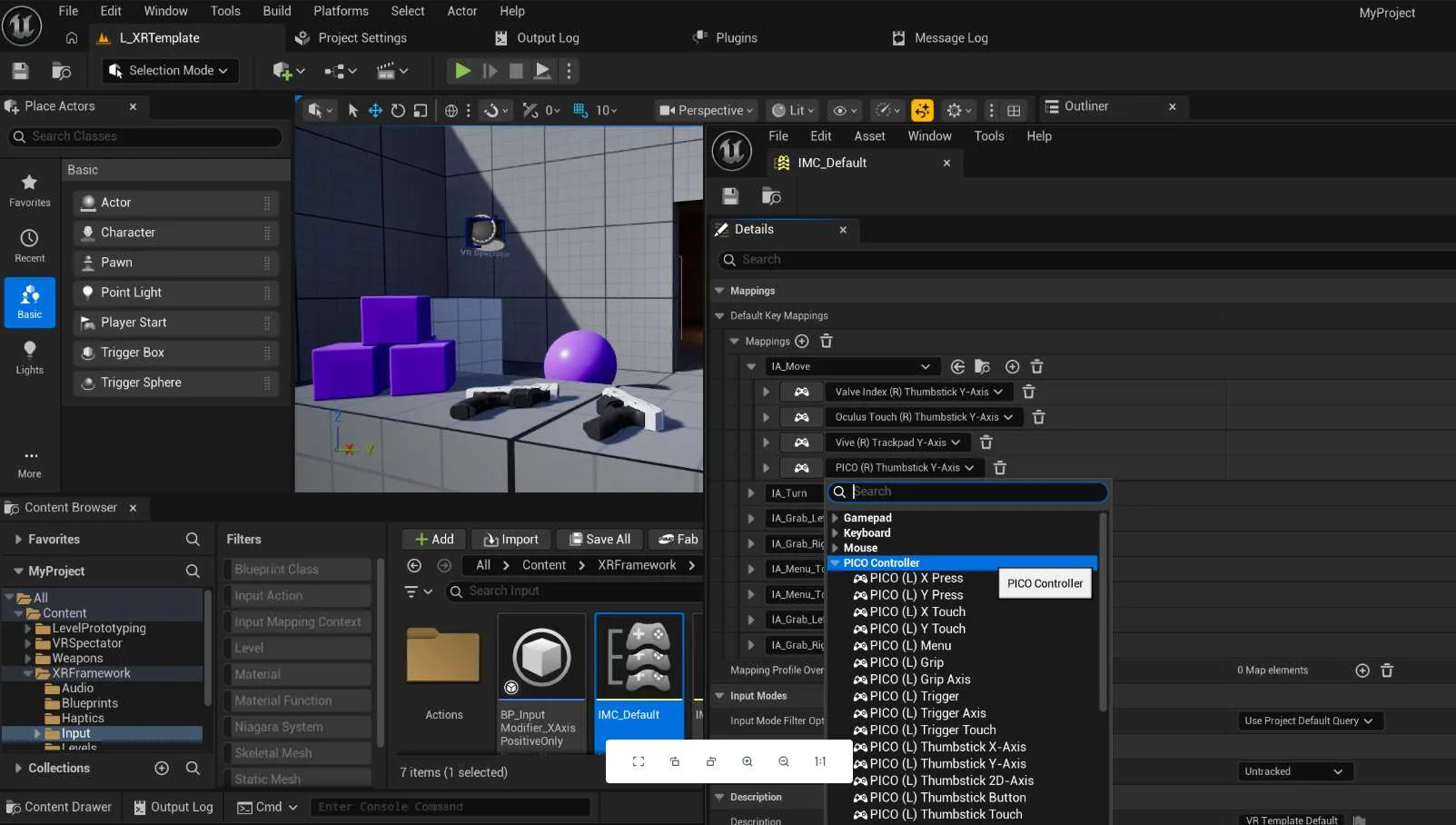Select the translate move tool icon
The image size is (1456, 825).
point(375,110)
